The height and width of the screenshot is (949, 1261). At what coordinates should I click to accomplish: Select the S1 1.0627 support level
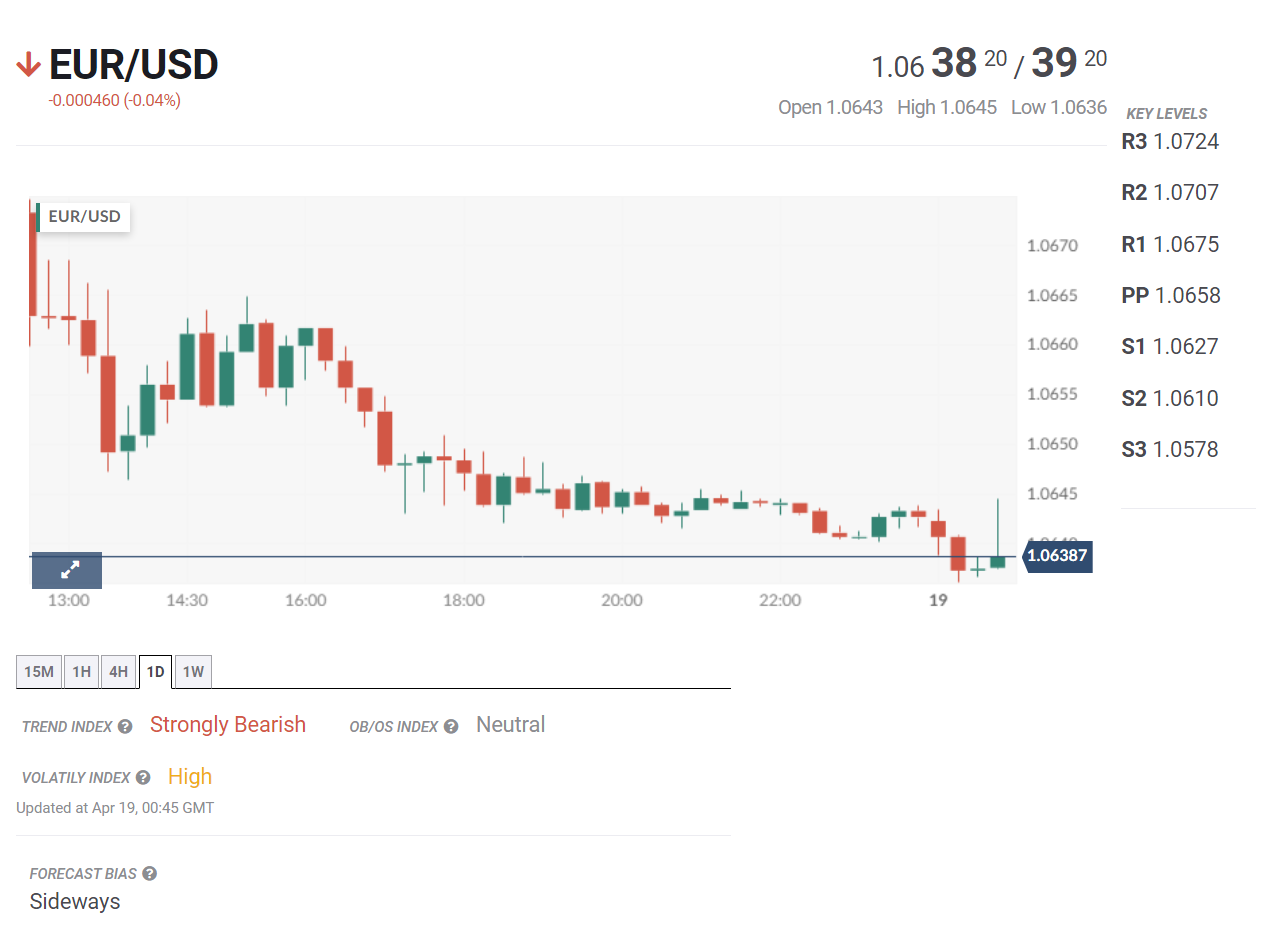[1170, 347]
